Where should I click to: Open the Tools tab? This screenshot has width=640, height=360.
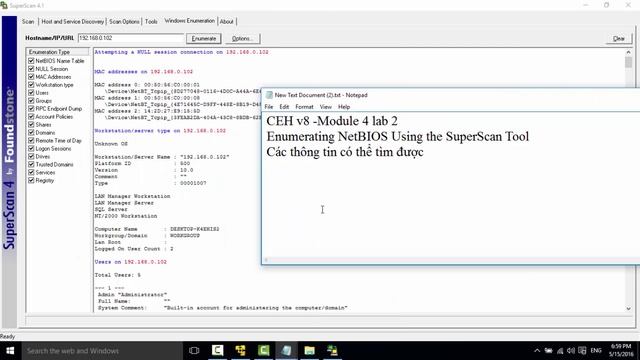click(x=151, y=21)
